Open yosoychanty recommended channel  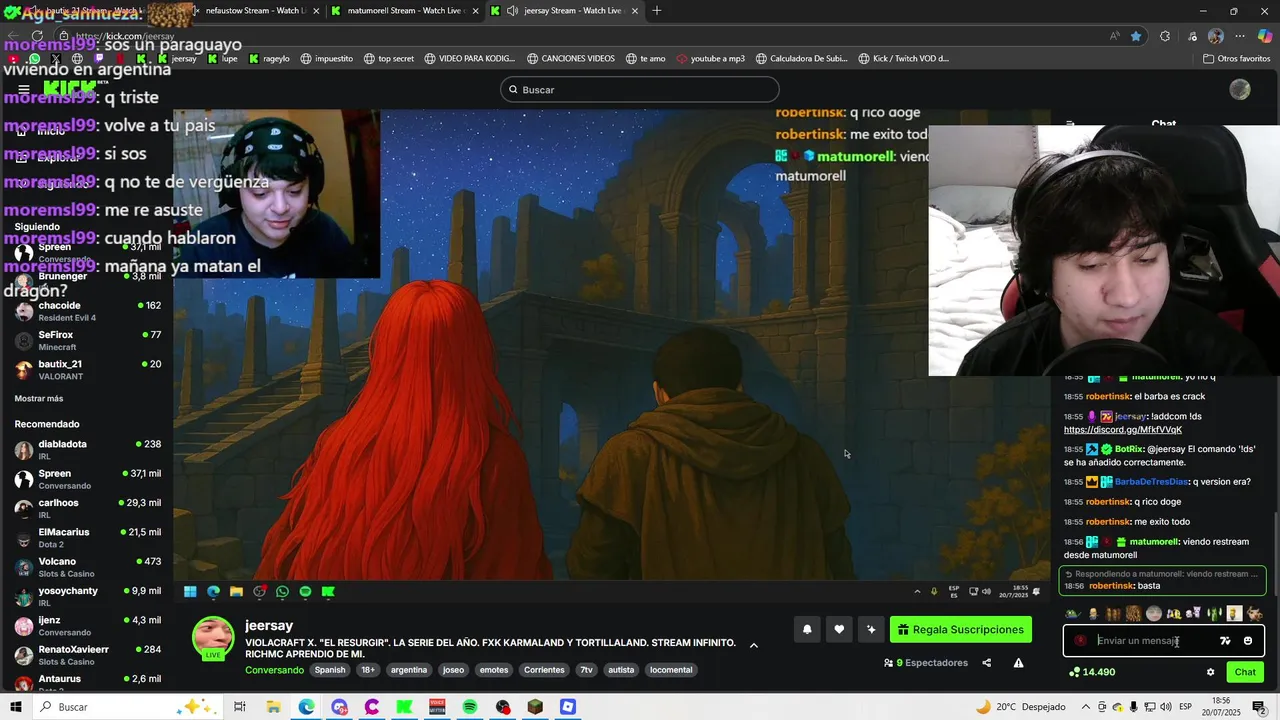(87, 596)
